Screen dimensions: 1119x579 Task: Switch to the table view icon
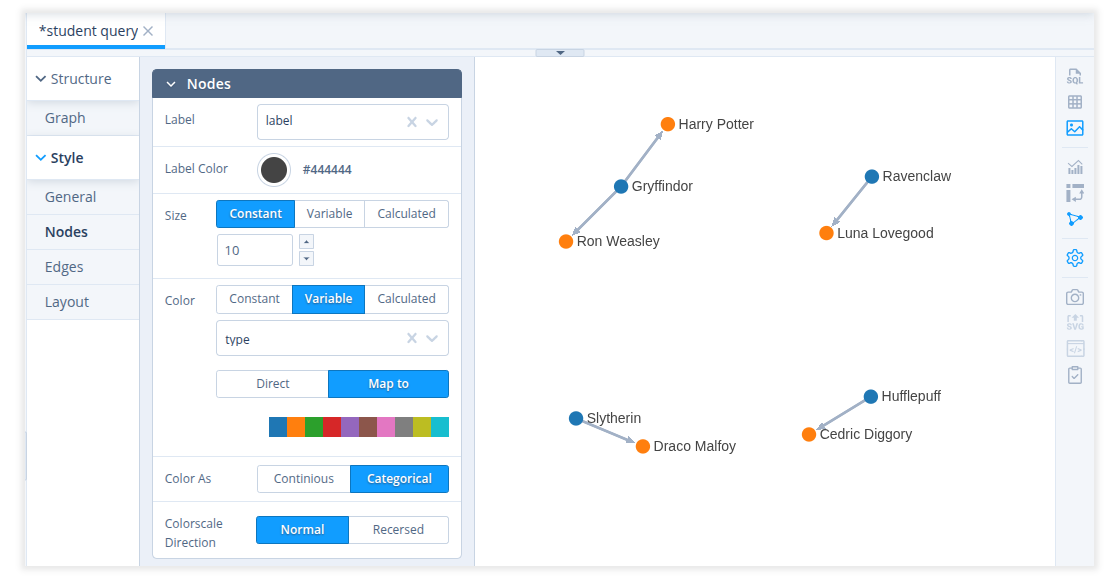pos(1075,101)
